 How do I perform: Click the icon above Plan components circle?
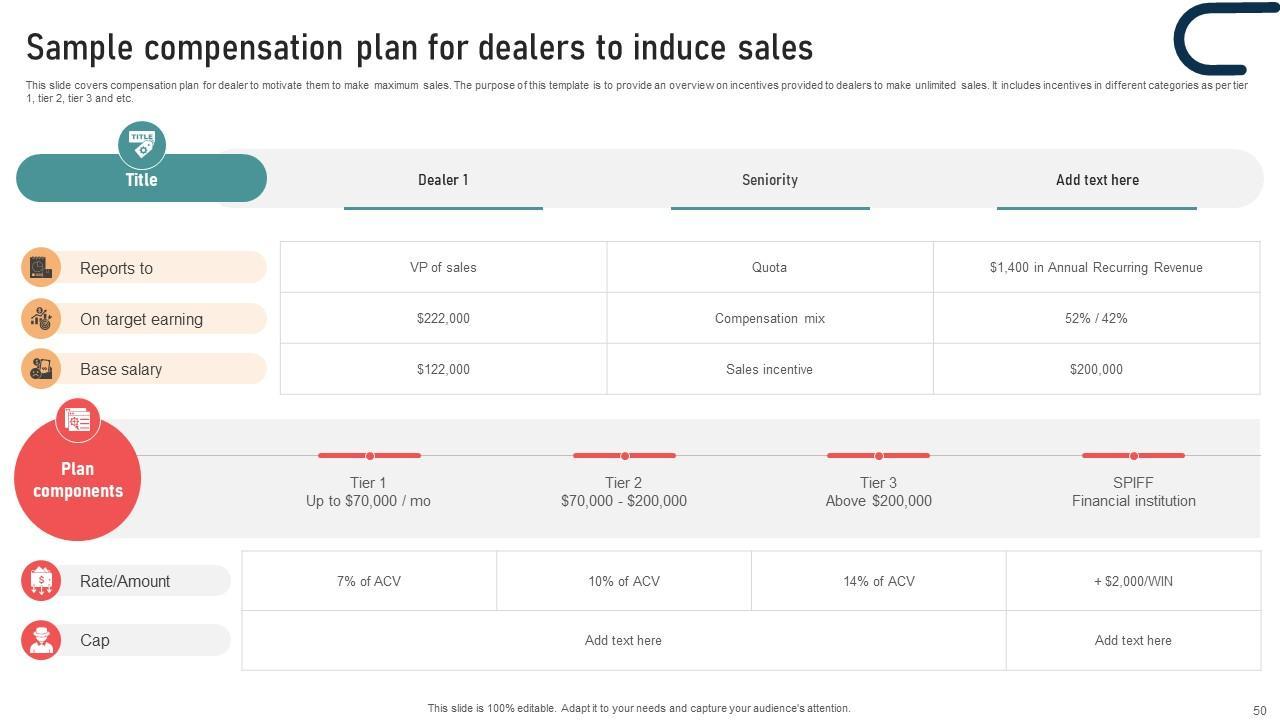(78, 420)
